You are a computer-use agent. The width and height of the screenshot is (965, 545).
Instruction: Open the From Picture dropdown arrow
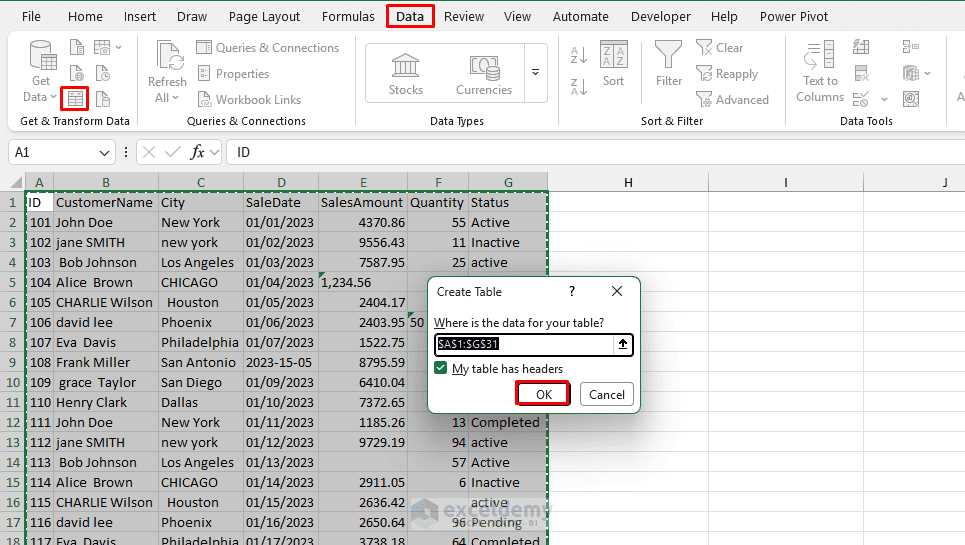pos(119,47)
